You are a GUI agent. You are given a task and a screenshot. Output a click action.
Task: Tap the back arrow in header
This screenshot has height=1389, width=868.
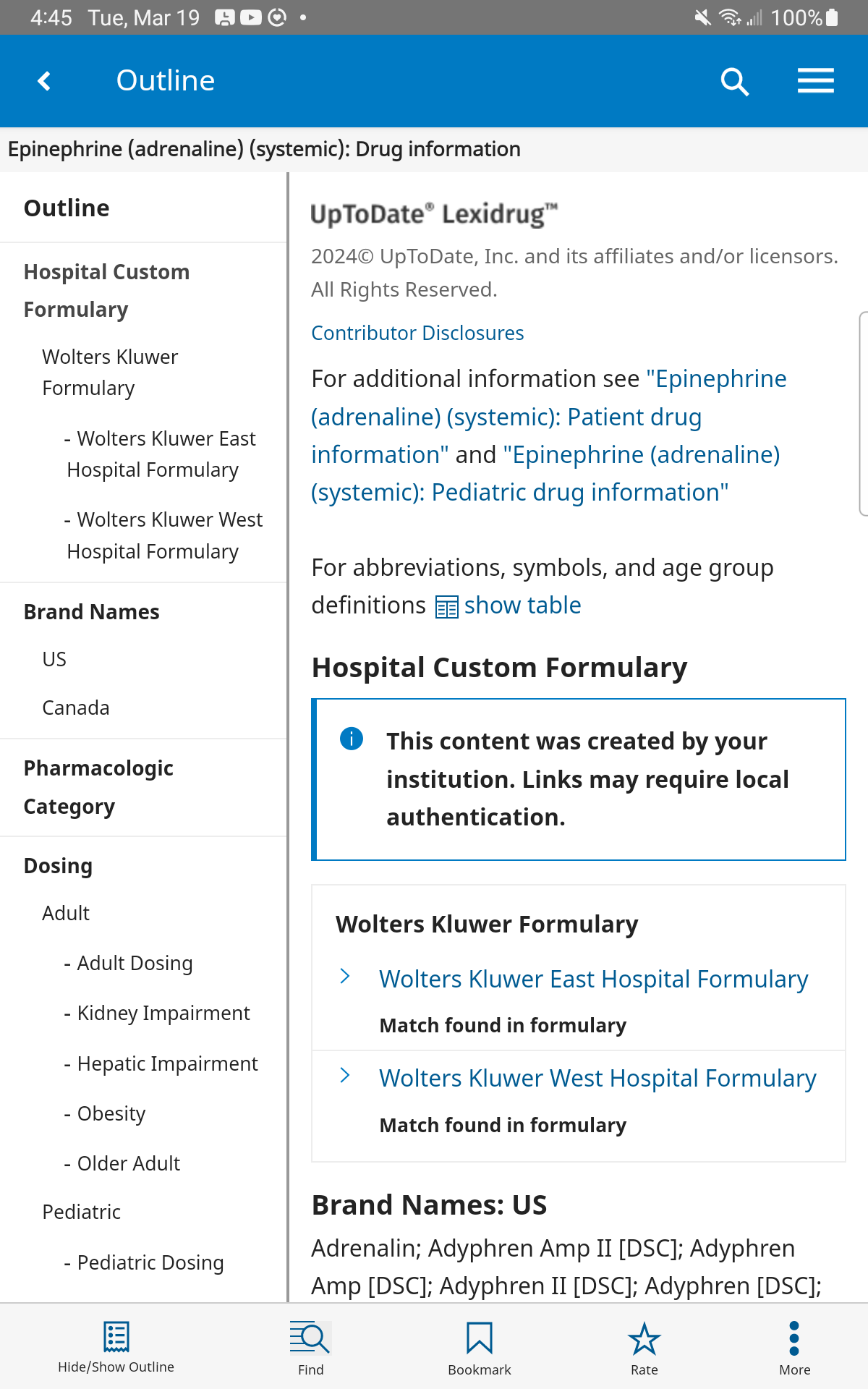pos(45,81)
